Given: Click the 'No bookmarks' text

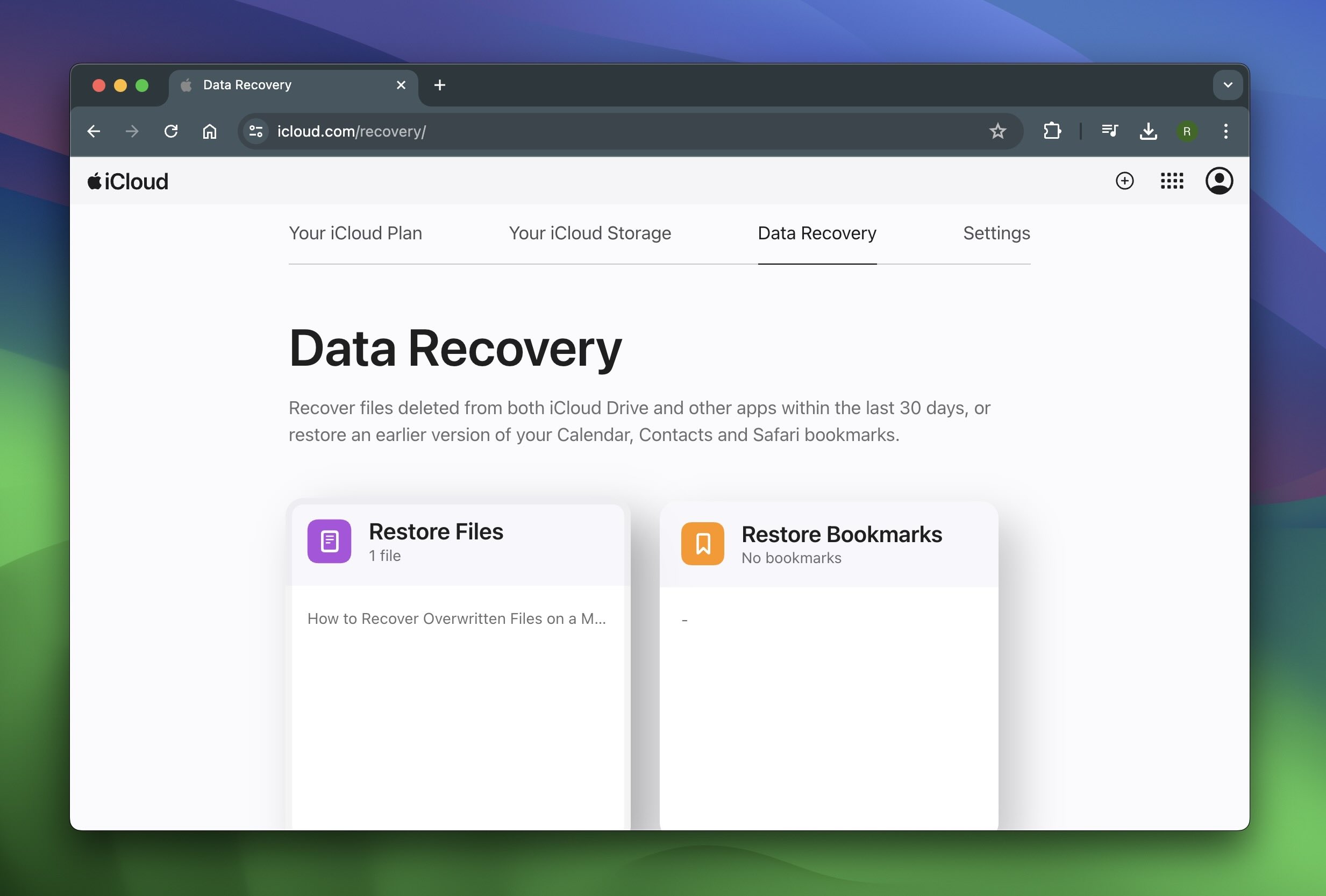Looking at the screenshot, I should [x=792, y=558].
